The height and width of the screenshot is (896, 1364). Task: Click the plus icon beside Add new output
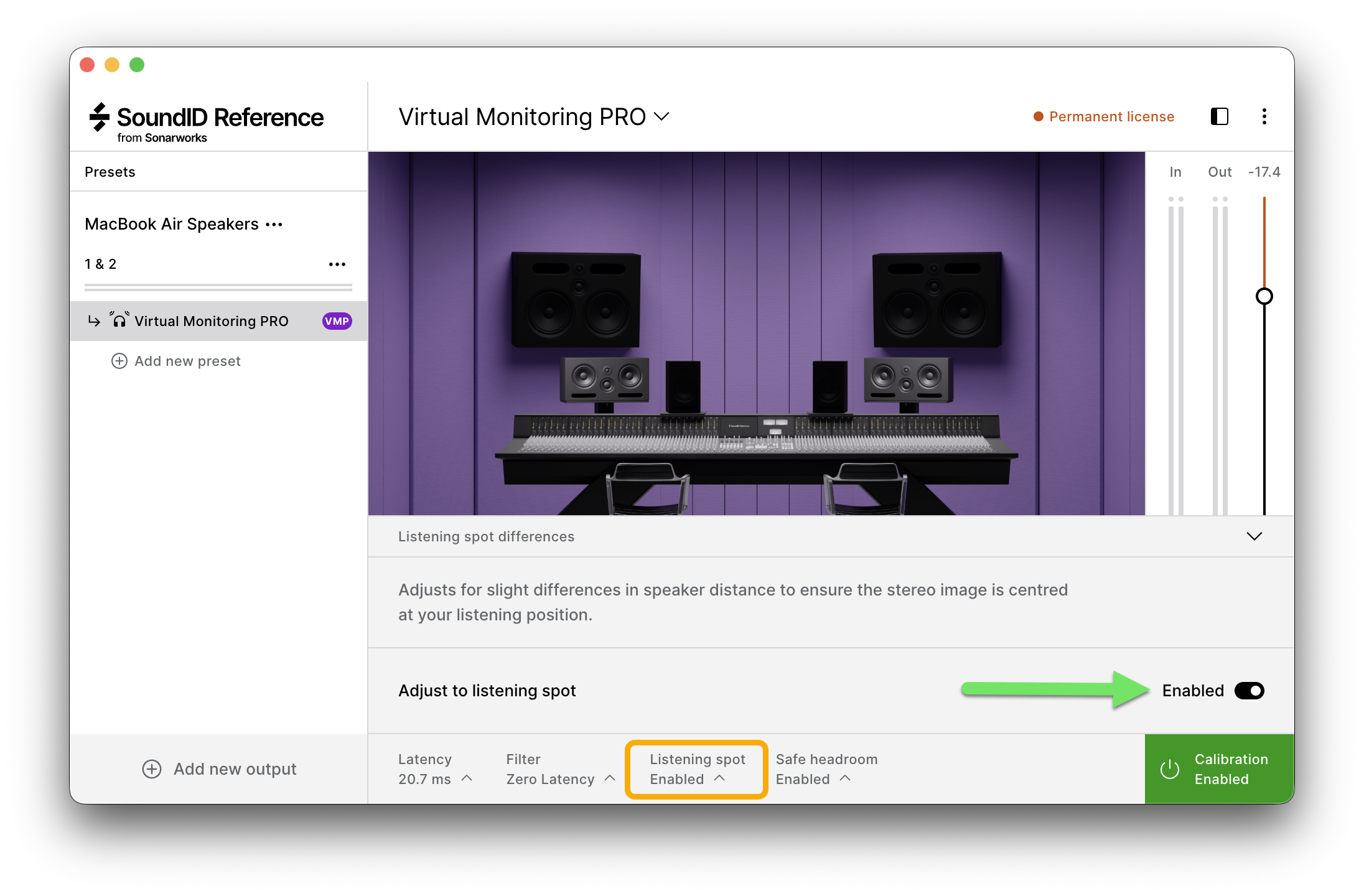(152, 769)
